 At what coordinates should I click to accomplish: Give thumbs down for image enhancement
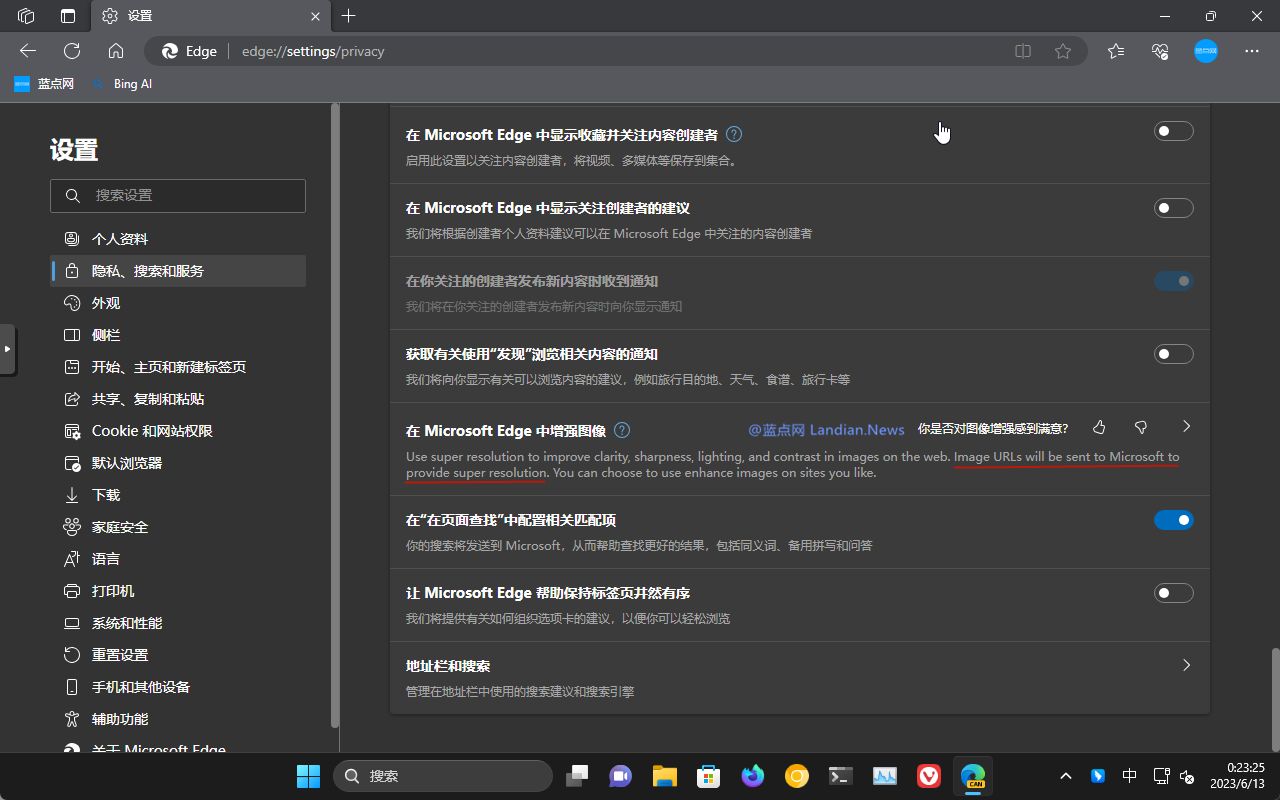coord(1141,427)
